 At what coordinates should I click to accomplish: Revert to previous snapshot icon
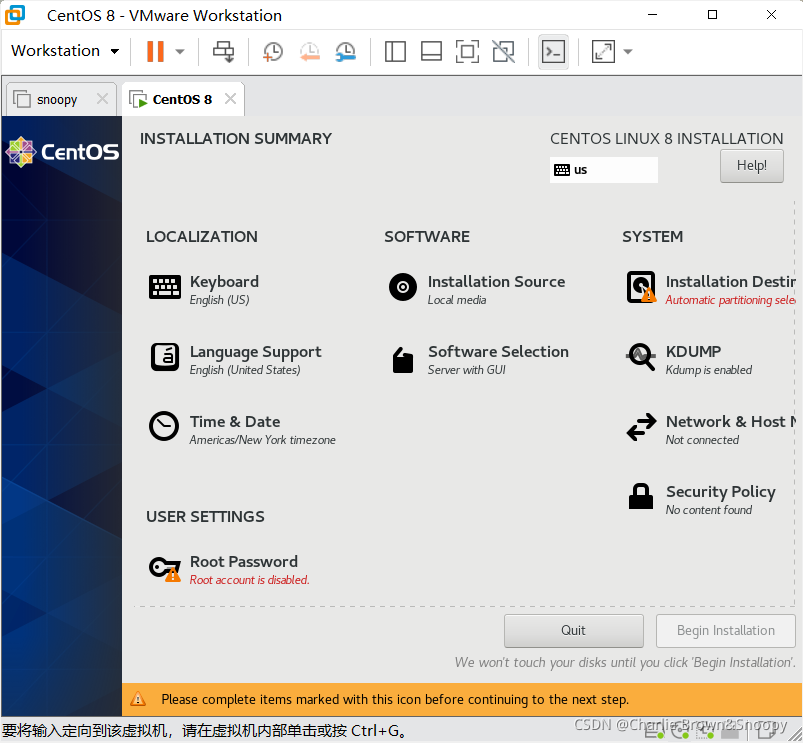pyautogui.click(x=310, y=52)
